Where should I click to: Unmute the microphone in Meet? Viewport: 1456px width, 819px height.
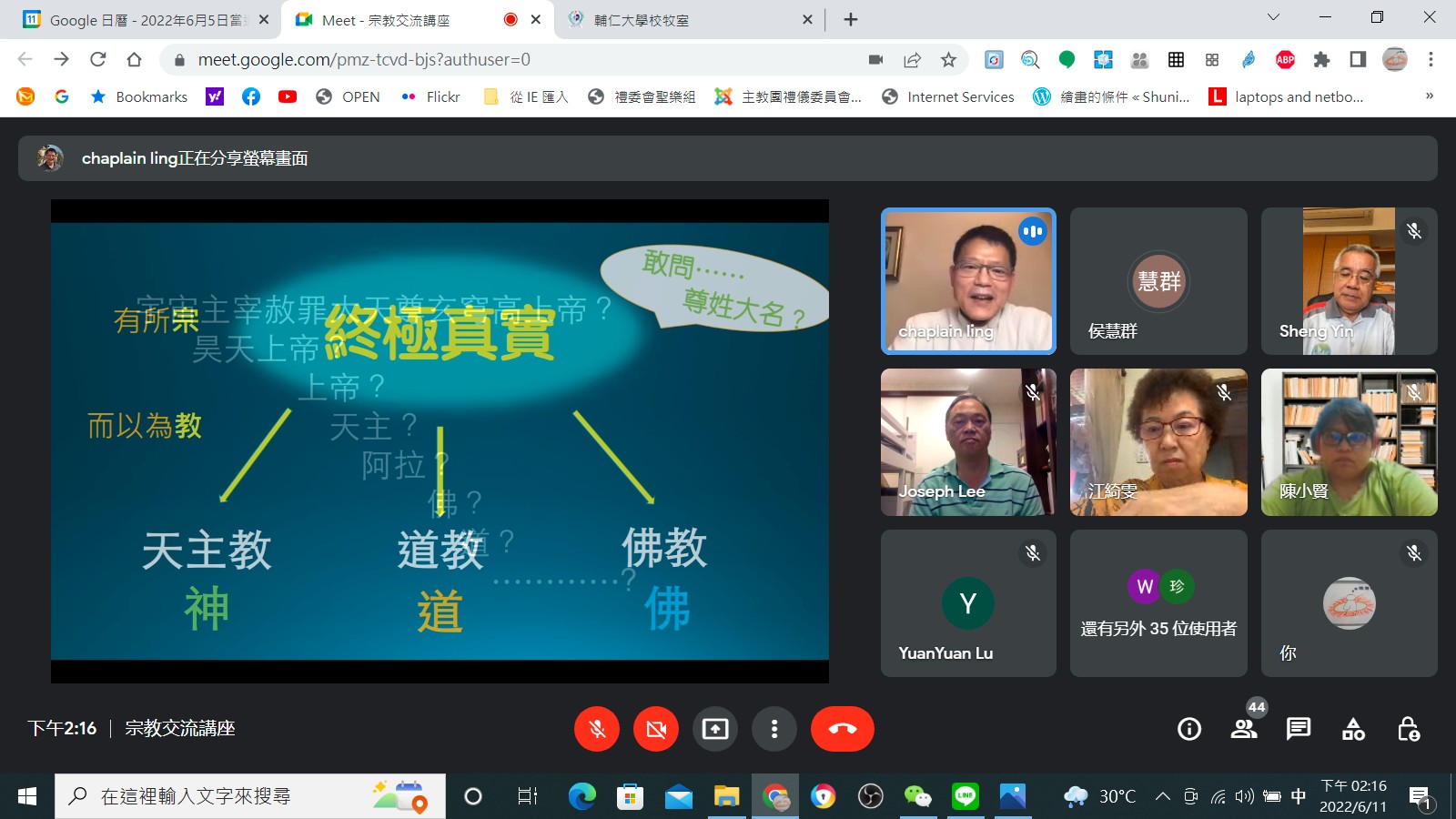[597, 729]
